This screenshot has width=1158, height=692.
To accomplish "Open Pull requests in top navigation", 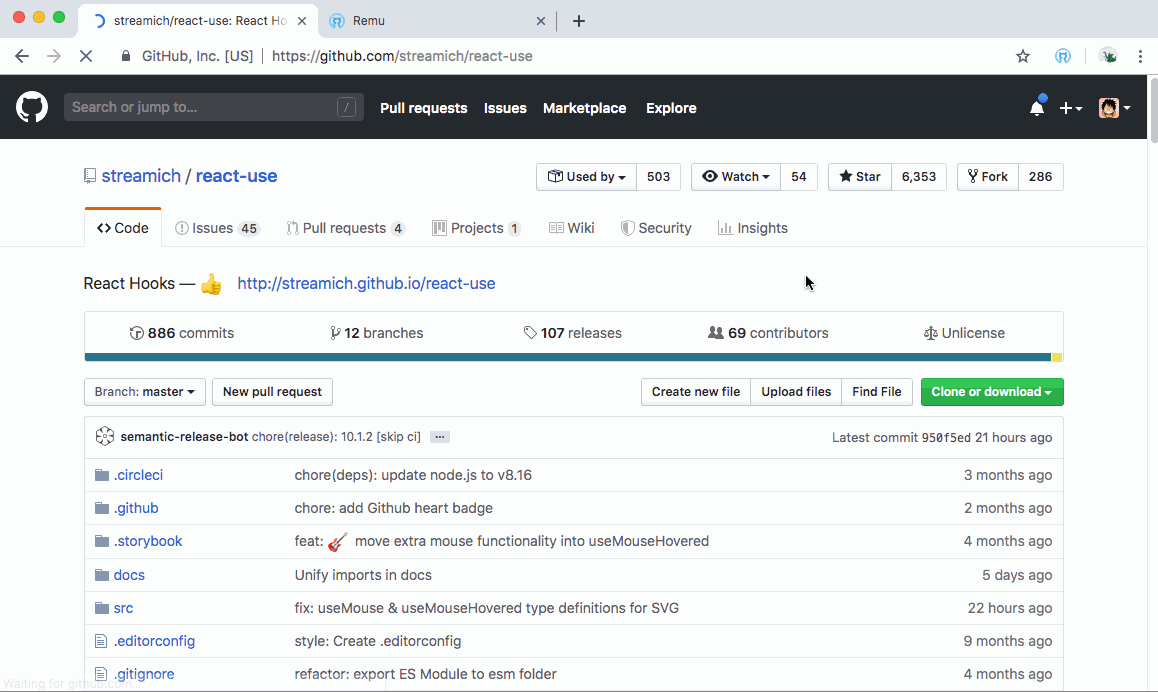I will (424, 108).
